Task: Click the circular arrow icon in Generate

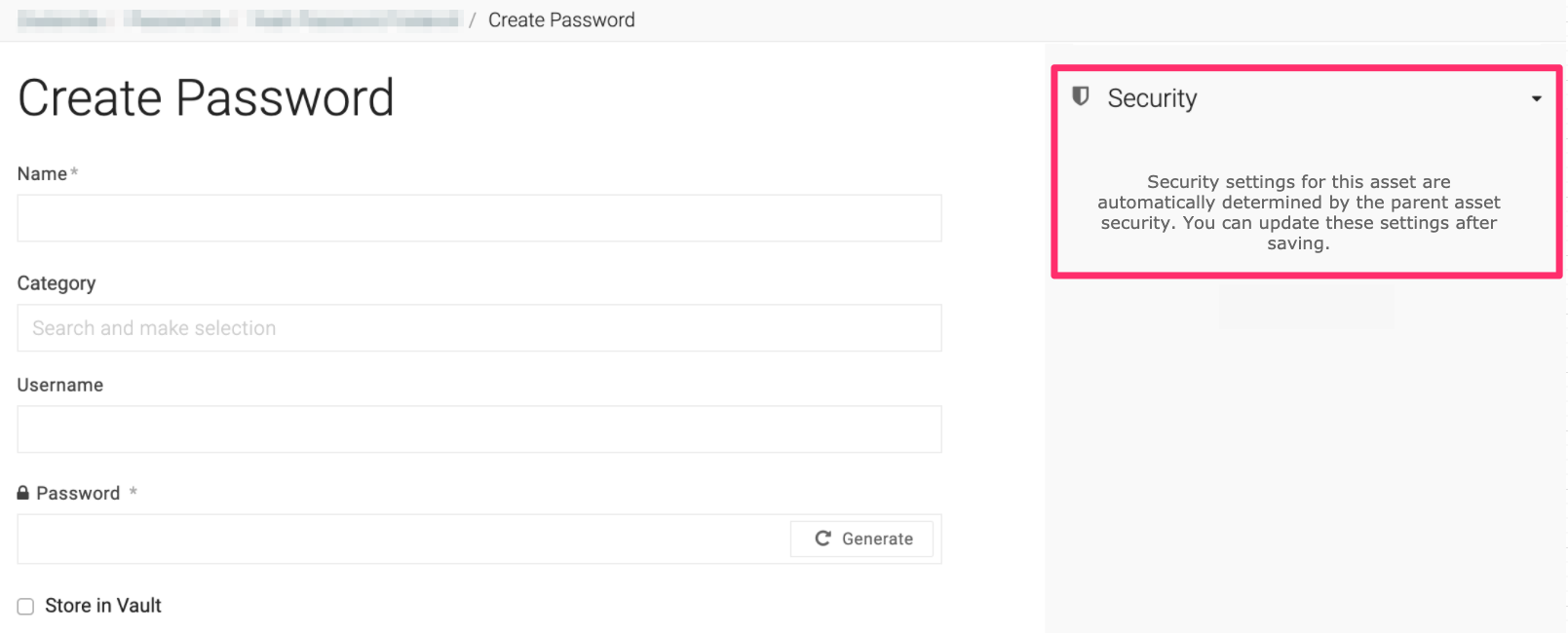Action: coord(822,539)
